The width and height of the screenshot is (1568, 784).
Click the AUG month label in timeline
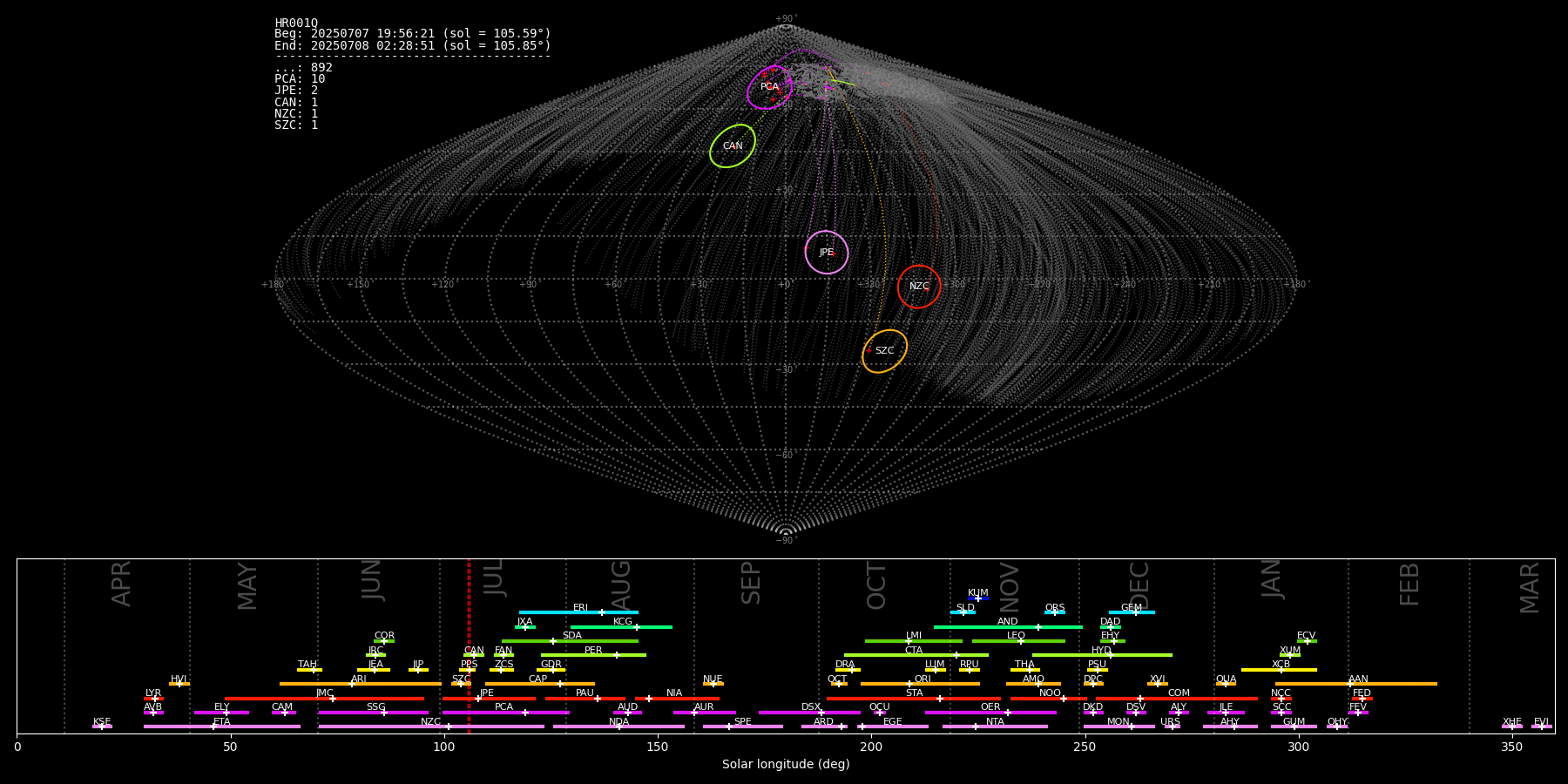pyautogui.click(x=621, y=585)
